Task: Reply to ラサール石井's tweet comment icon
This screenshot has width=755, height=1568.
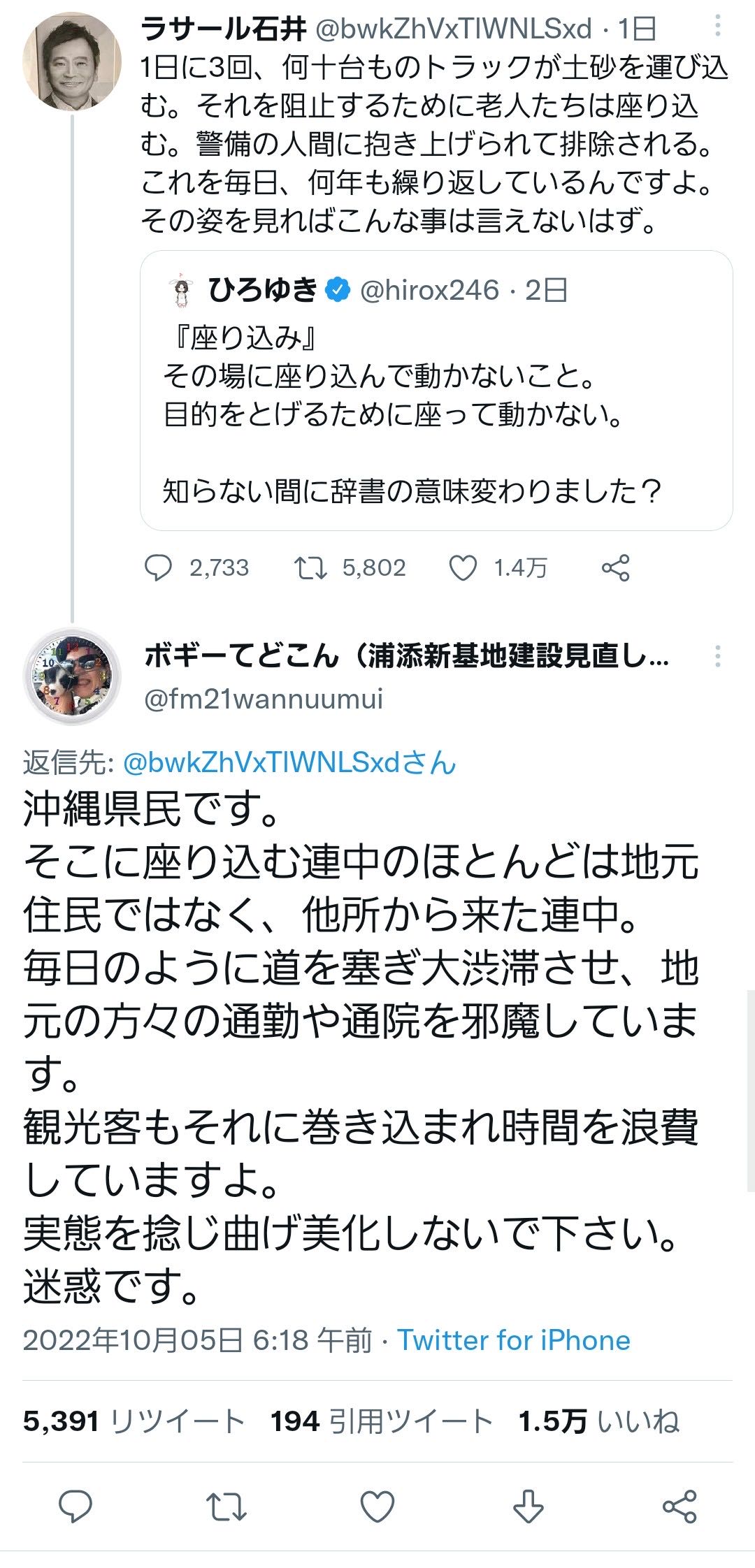Action: (158, 567)
